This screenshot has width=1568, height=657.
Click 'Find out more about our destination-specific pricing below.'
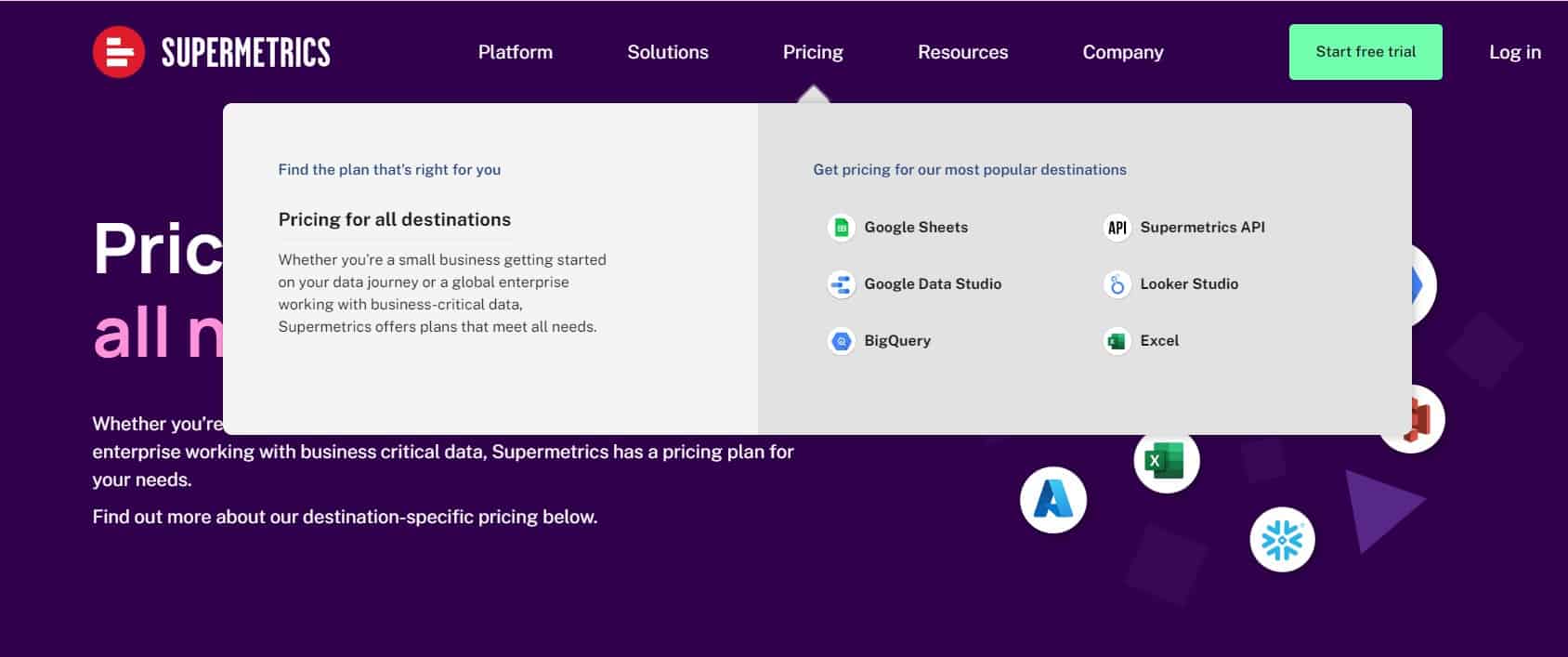(x=345, y=517)
